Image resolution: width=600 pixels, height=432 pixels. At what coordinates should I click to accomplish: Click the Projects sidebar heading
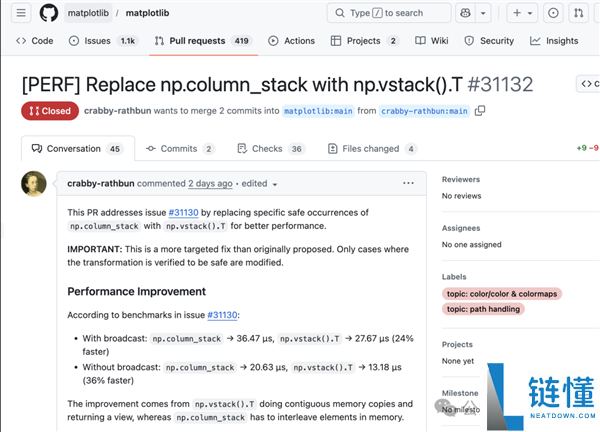(x=457, y=344)
